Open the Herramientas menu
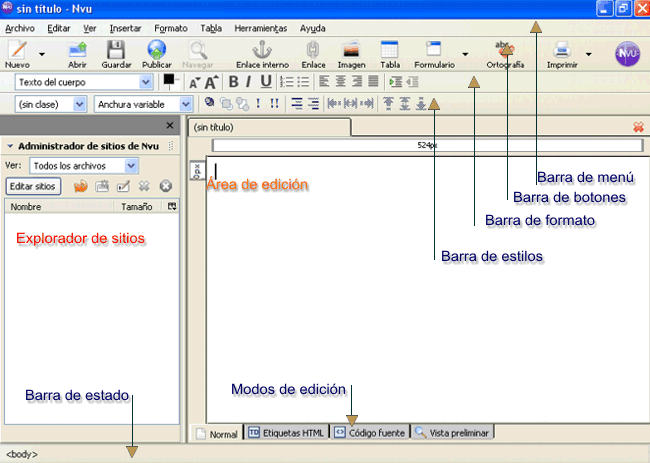This screenshot has height=463, width=650. pyautogui.click(x=261, y=28)
